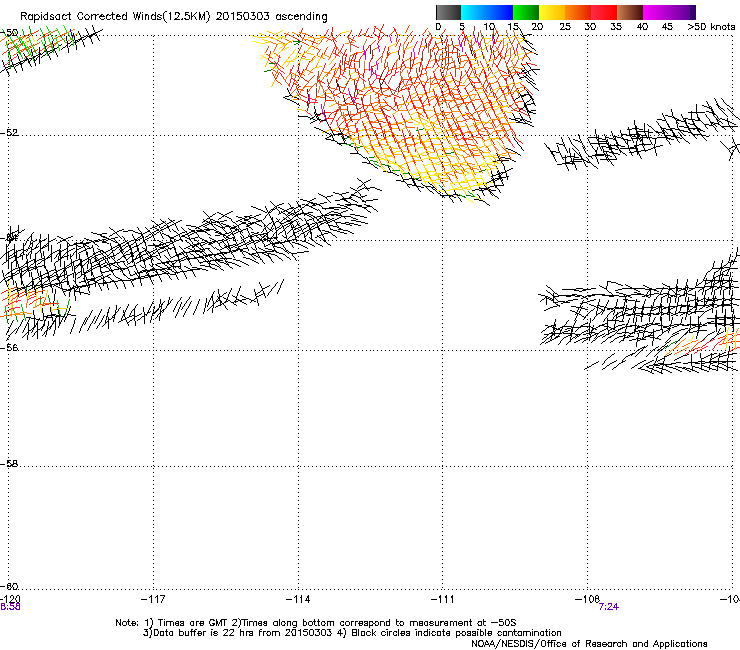Click the -52 latitude axis label
The image size is (740, 650).
(x=9, y=133)
